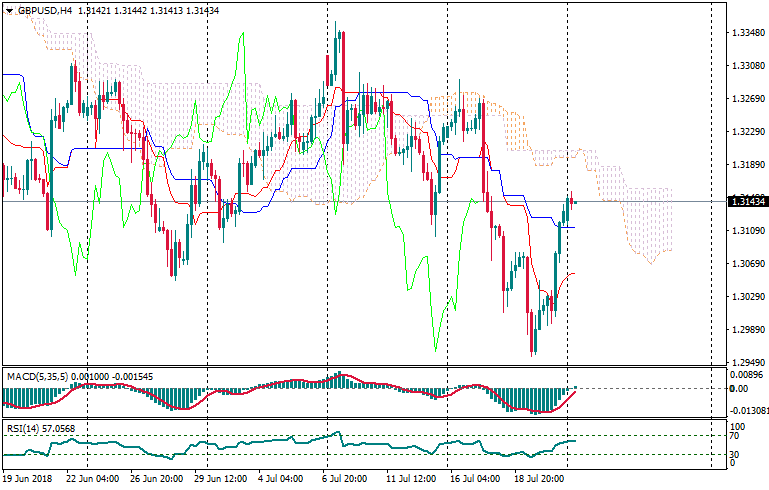Viewport: 769px width, 490px height.
Task: Click the chart menu arrow beside GBPUSD,H4
Action: (7, 10)
